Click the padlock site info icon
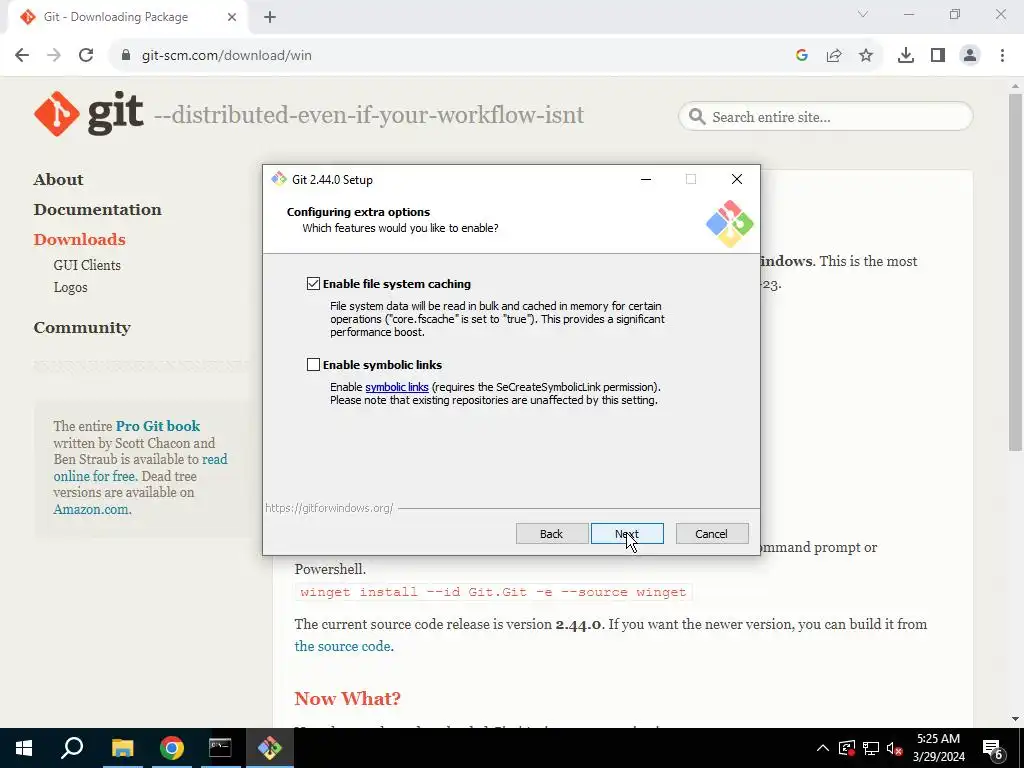1024x768 pixels. pyautogui.click(x=126, y=56)
